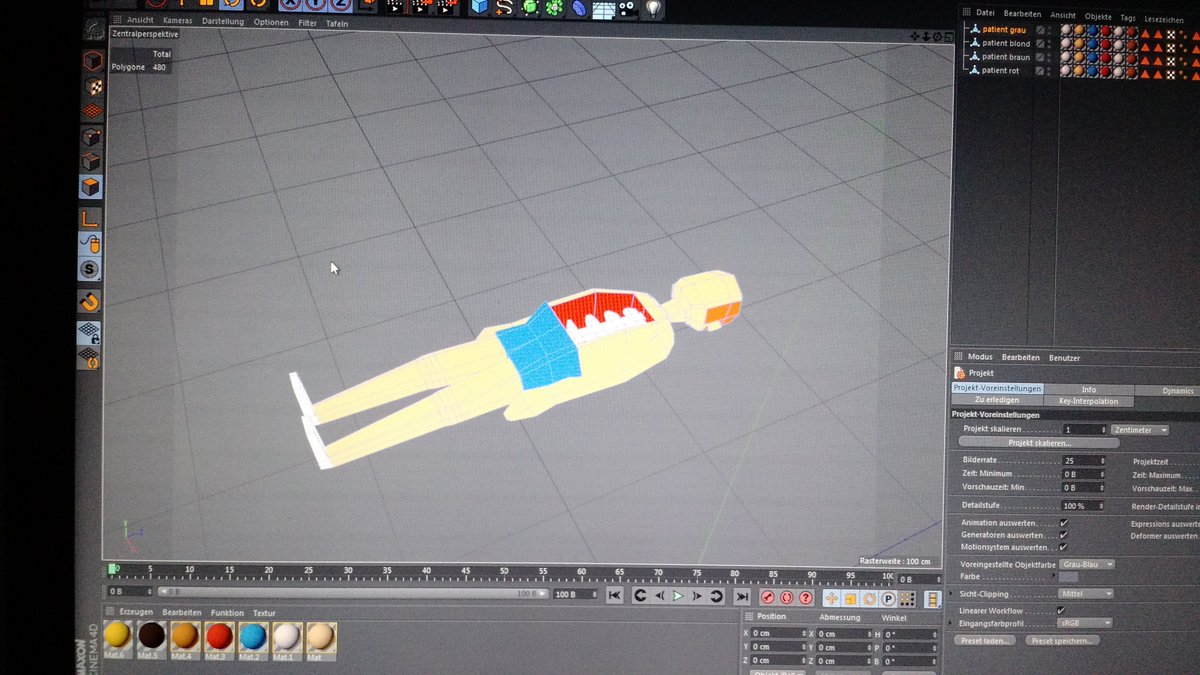Toggle the Enable Snap magnet icon
This screenshot has width=1200, height=675.
click(x=91, y=301)
